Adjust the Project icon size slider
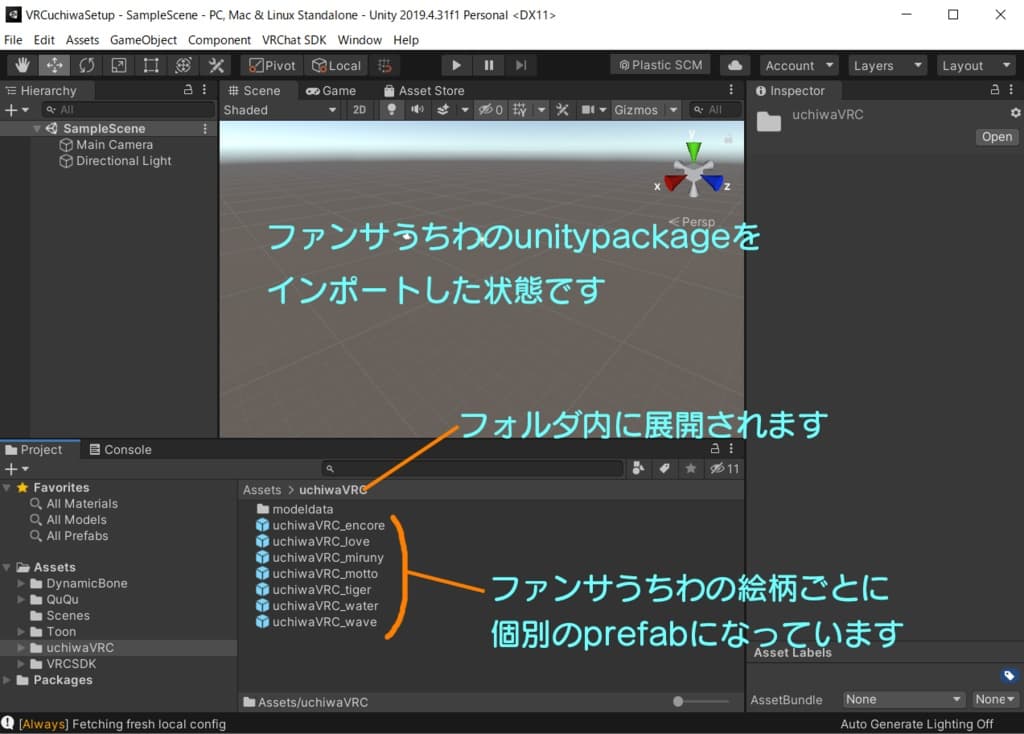1024x734 pixels. tap(680, 702)
